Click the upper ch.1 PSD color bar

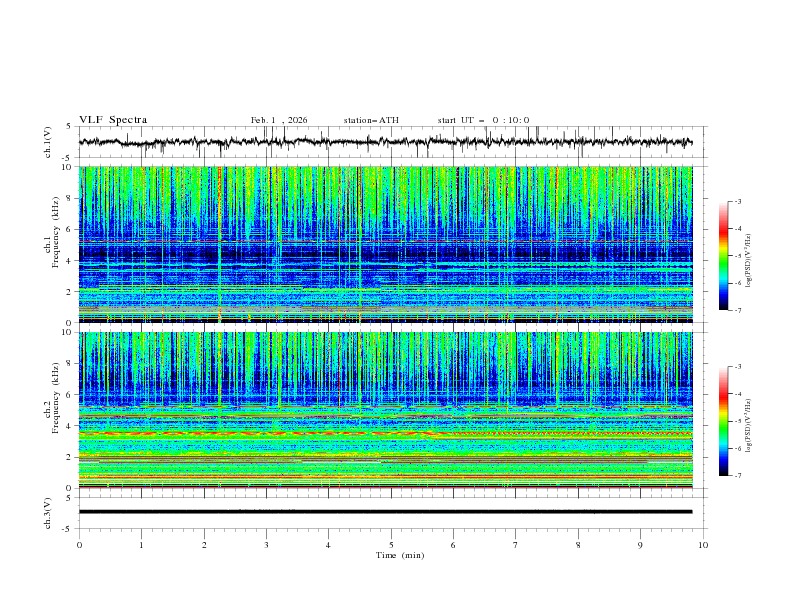pyautogui.click(x=724, y=255)
